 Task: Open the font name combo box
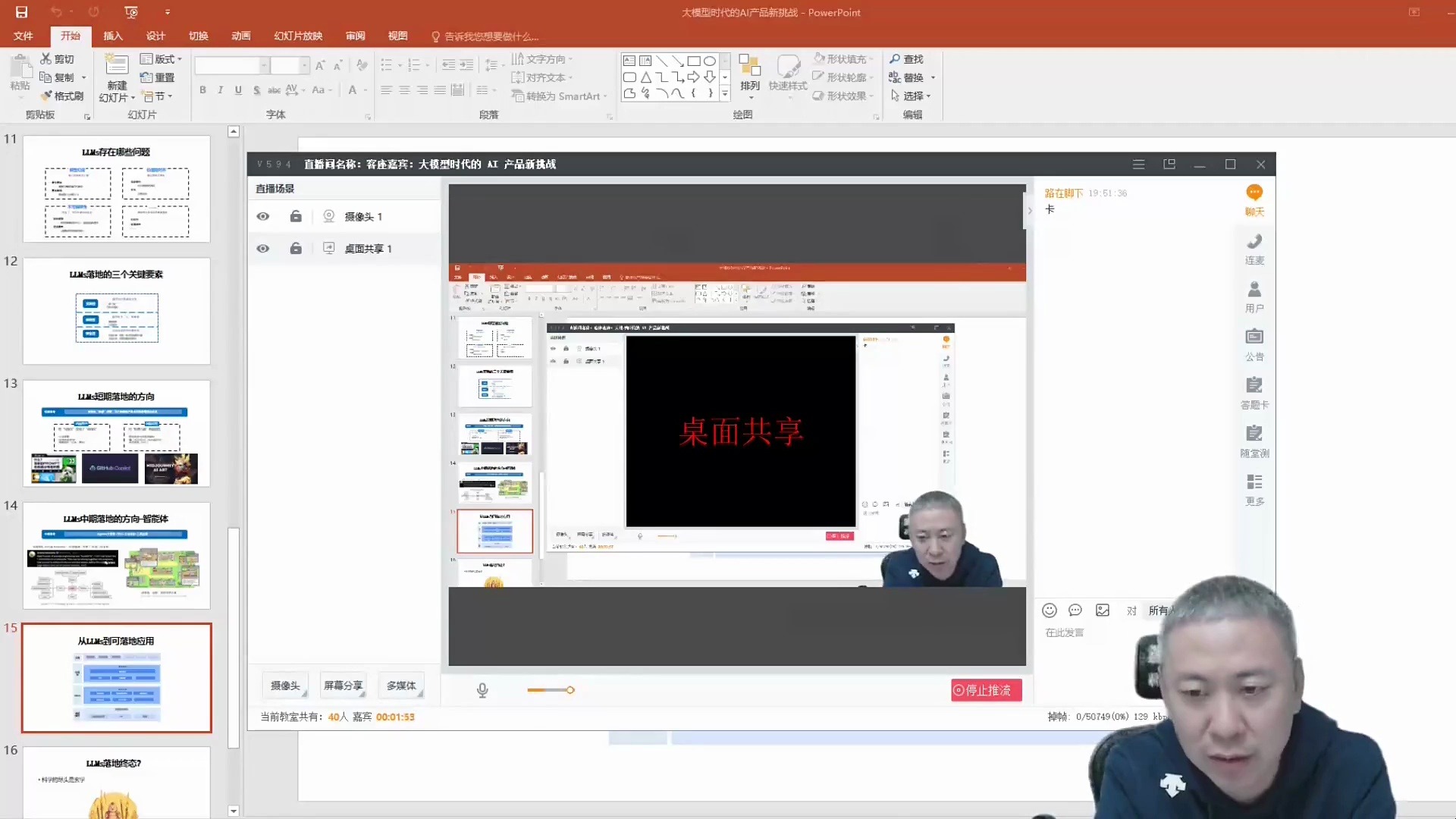232,65
